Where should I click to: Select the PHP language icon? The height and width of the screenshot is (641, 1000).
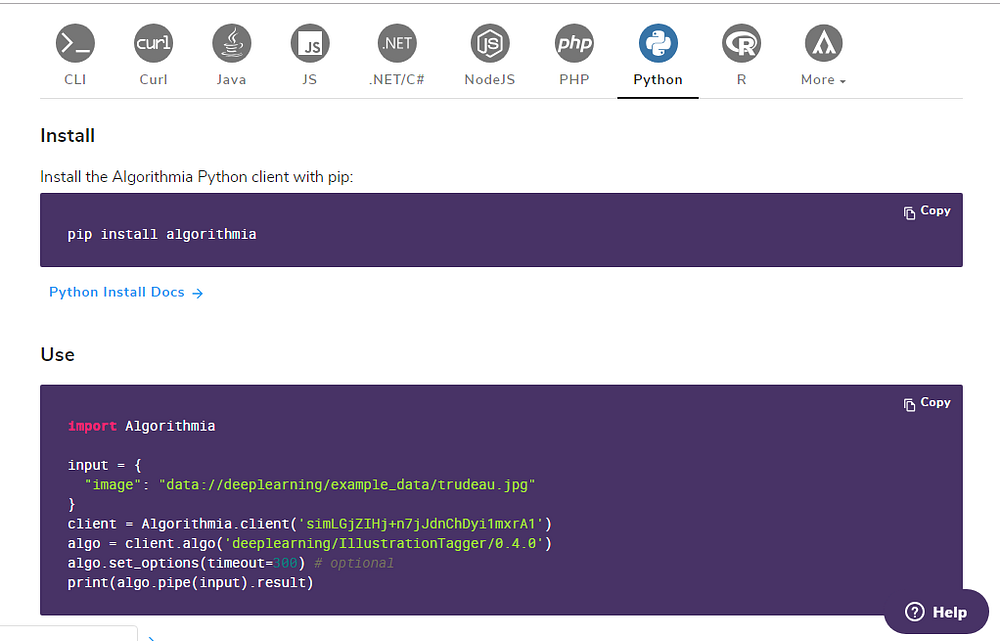(x=574, y=43)
